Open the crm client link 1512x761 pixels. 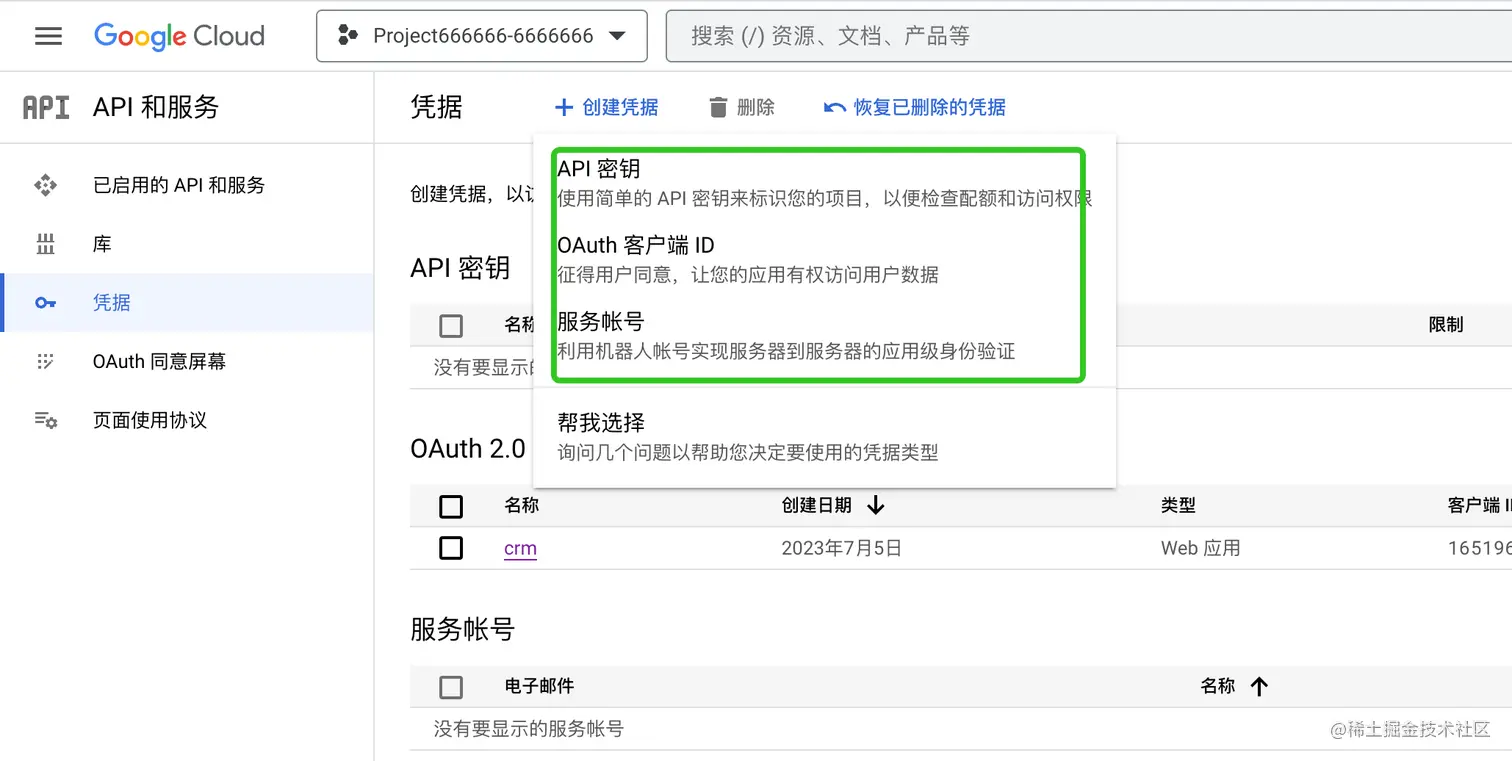tap(520, 548)
